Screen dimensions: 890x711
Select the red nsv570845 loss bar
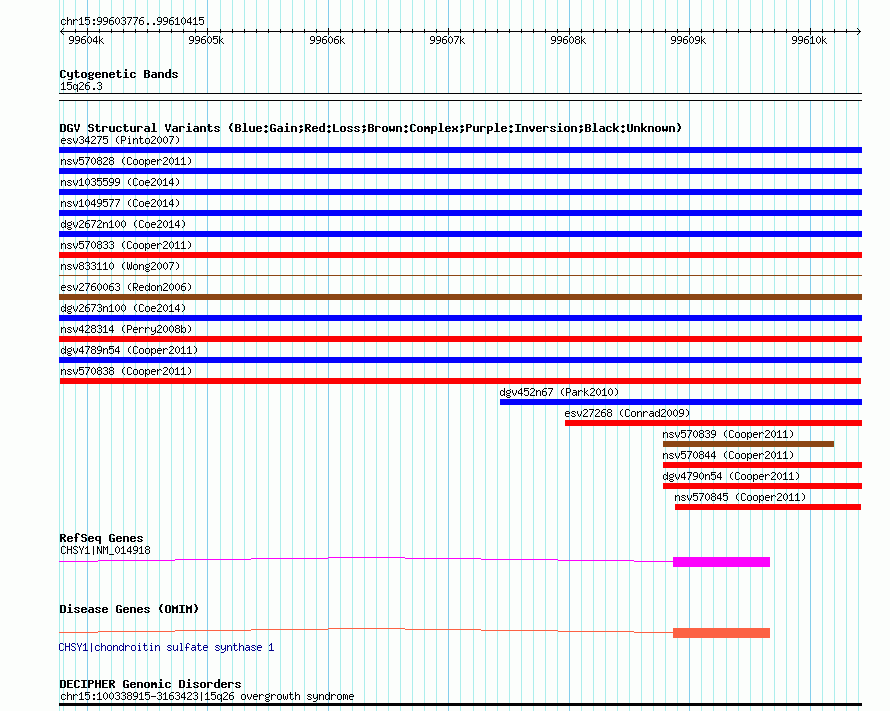[x=767, y=507]
